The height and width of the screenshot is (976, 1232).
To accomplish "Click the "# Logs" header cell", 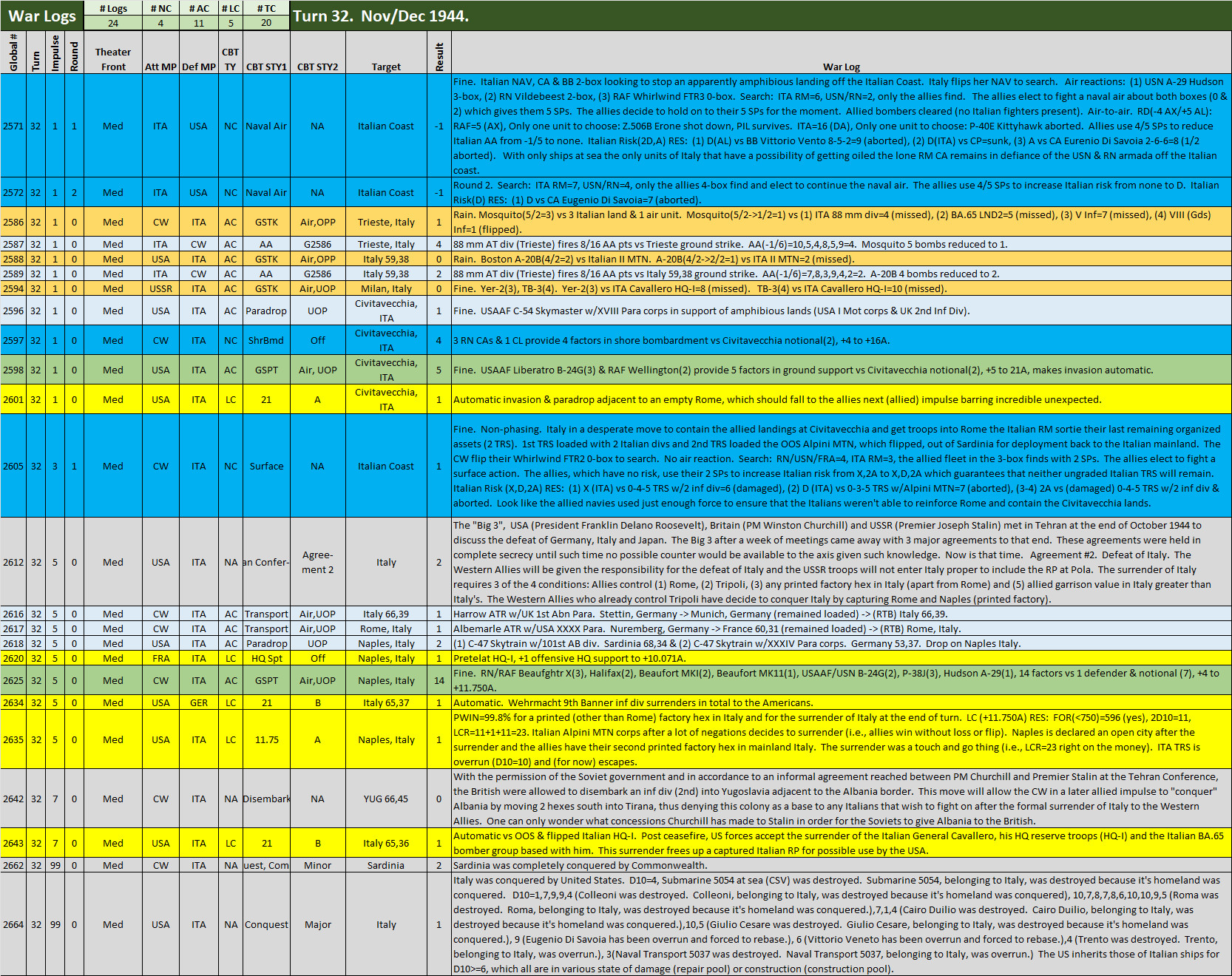I will pyautogui.click(x=113, y=8).
